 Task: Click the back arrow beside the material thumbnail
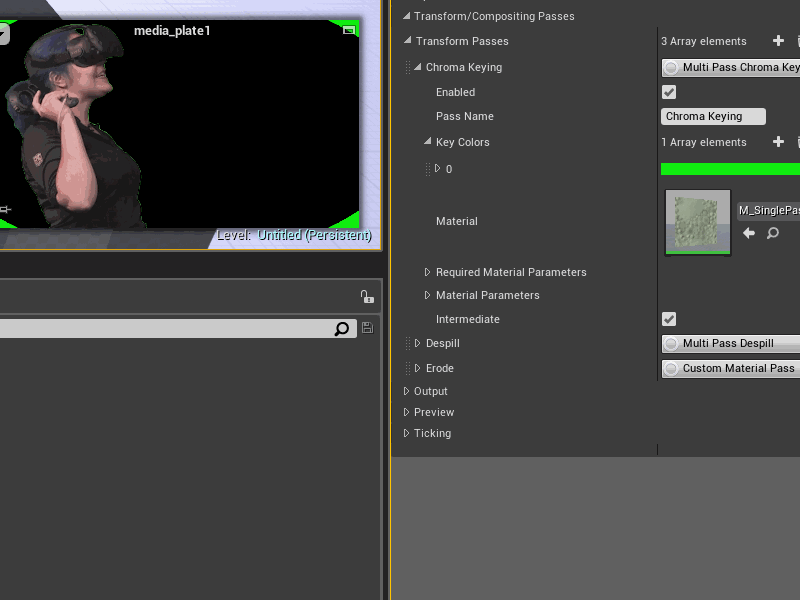coord(748,233)
